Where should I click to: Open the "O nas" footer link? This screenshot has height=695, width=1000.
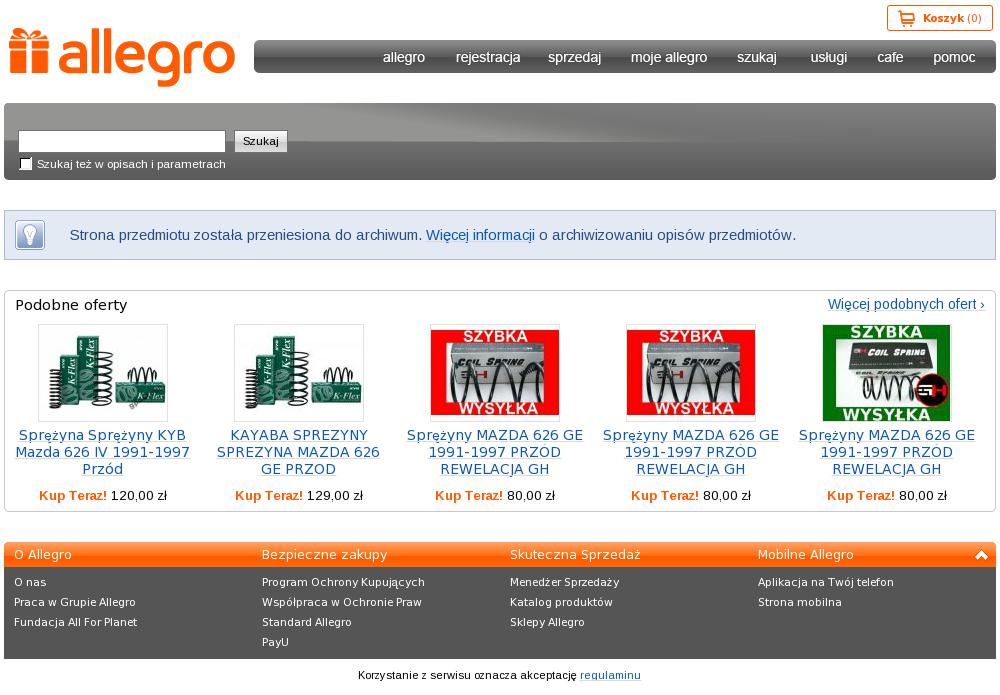point(30,582)
